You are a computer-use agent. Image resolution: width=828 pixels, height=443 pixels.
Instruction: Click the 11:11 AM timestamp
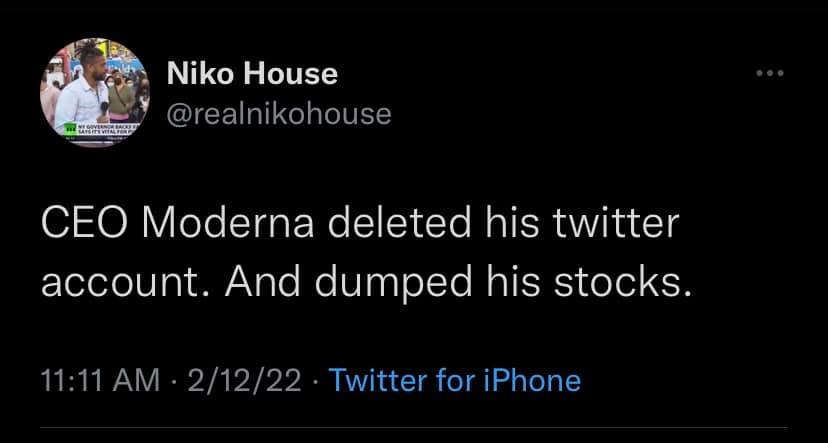(100, 380)
